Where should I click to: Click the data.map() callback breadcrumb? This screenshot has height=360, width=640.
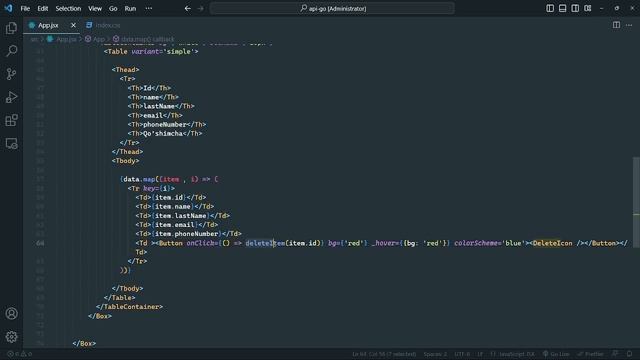(x=147, y=39)
